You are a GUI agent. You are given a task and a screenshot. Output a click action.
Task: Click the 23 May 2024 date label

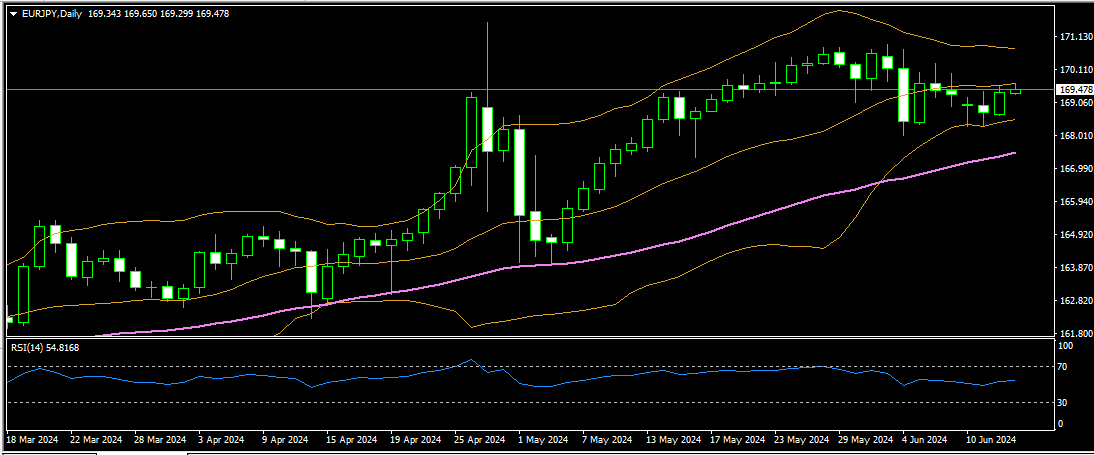click(x=802, y=440)
